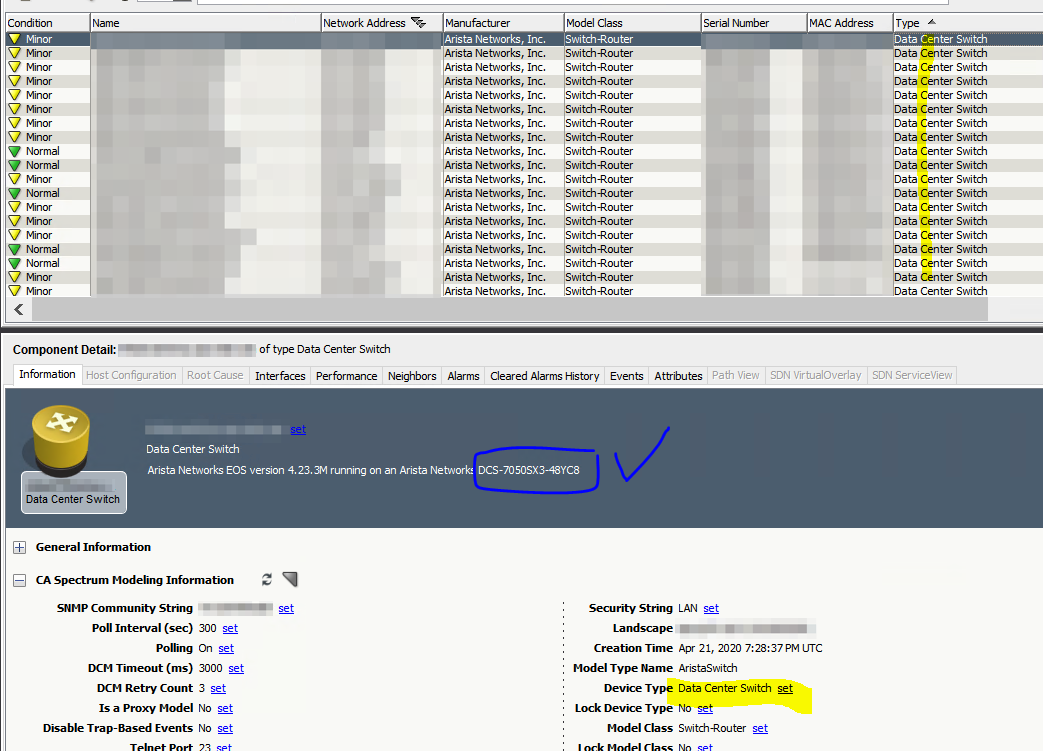Click the sort indicator in Network Address header
The width and height of the screenshot is (1043, 751).
pyautogui.click(x=418, y=22)
